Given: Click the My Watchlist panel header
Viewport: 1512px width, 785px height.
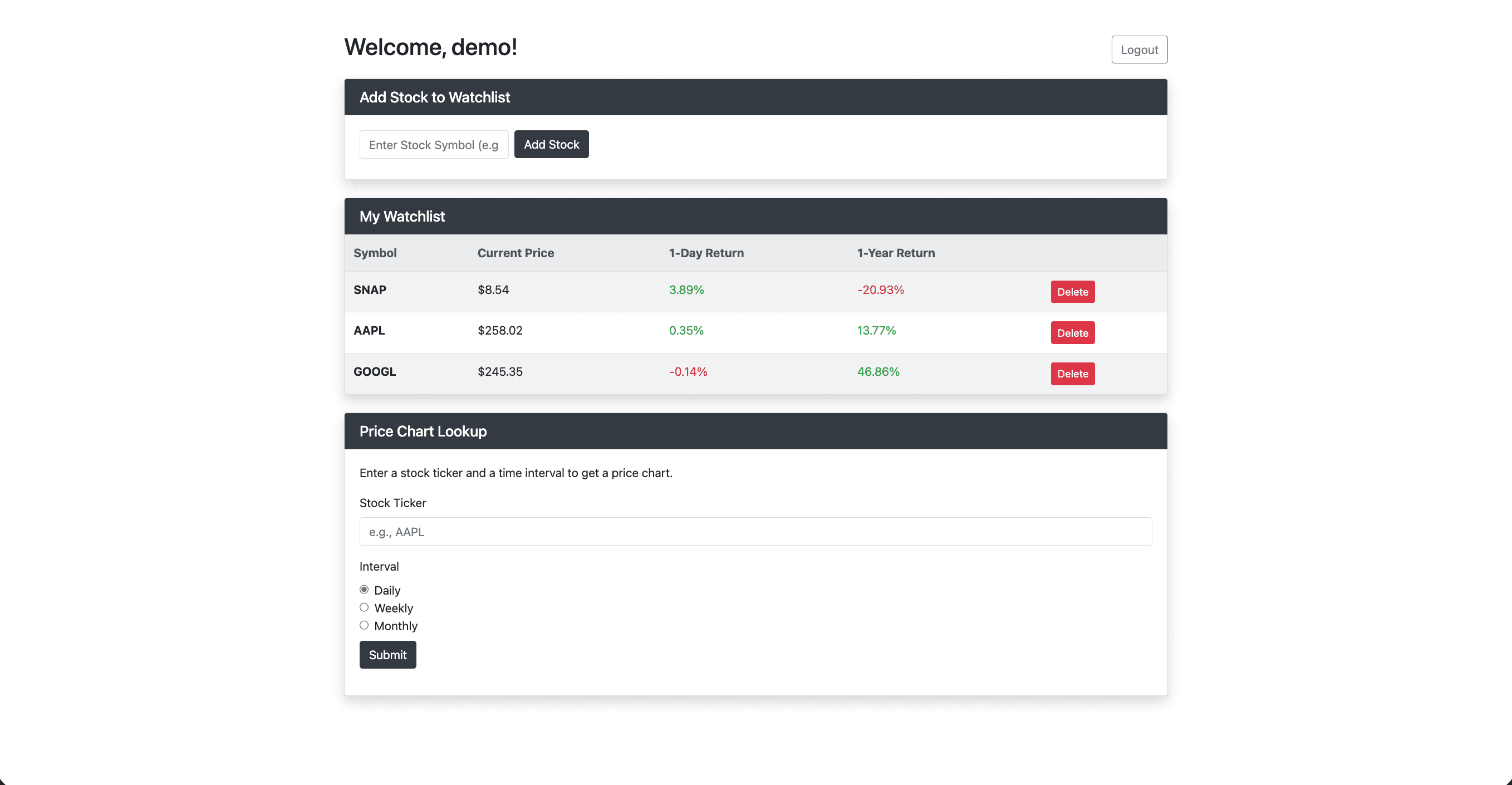Looking at the screenshot, I should click(x=401, y=216).
